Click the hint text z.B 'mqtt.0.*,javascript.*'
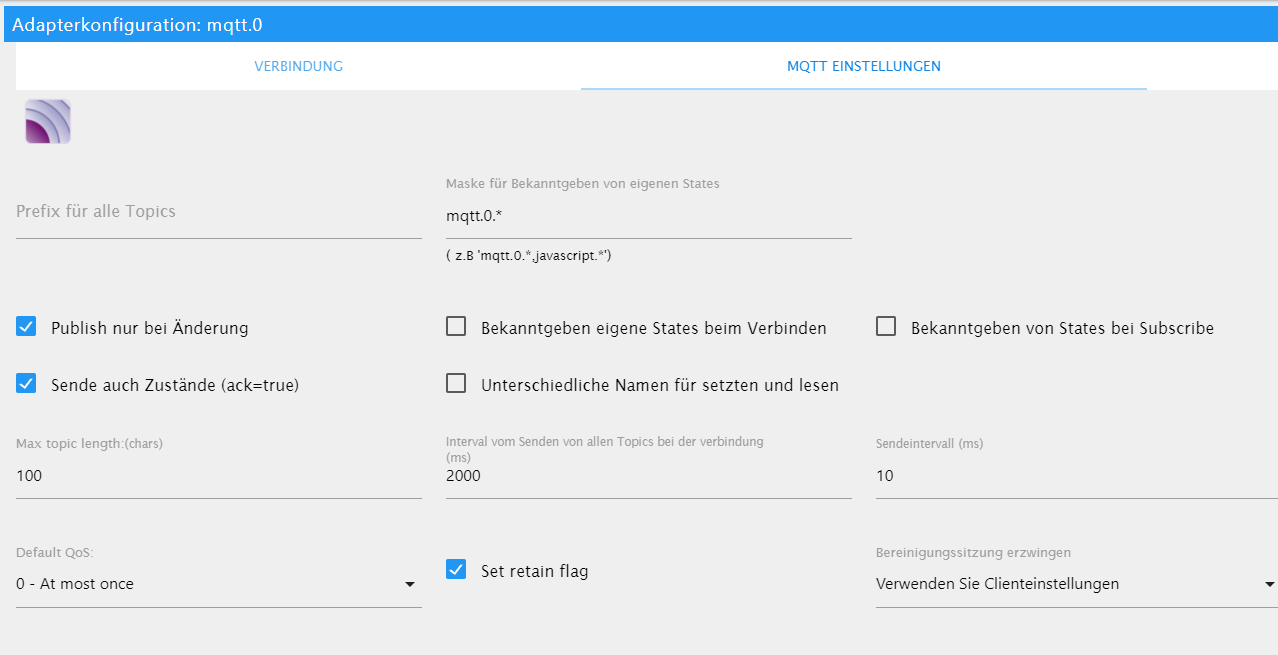Screen dimensions: 1278x655 pyautogui.click(x=529, y=256)
